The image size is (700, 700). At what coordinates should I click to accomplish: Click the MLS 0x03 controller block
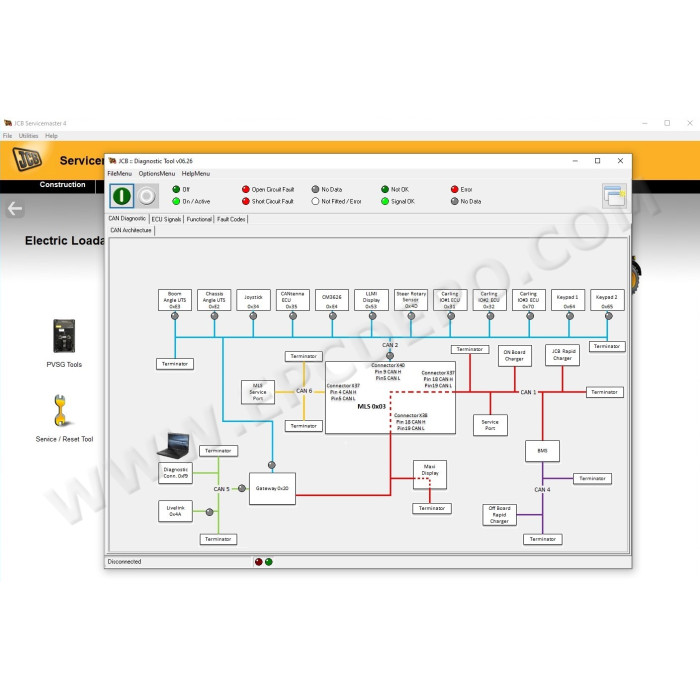[x=391, y=397]
